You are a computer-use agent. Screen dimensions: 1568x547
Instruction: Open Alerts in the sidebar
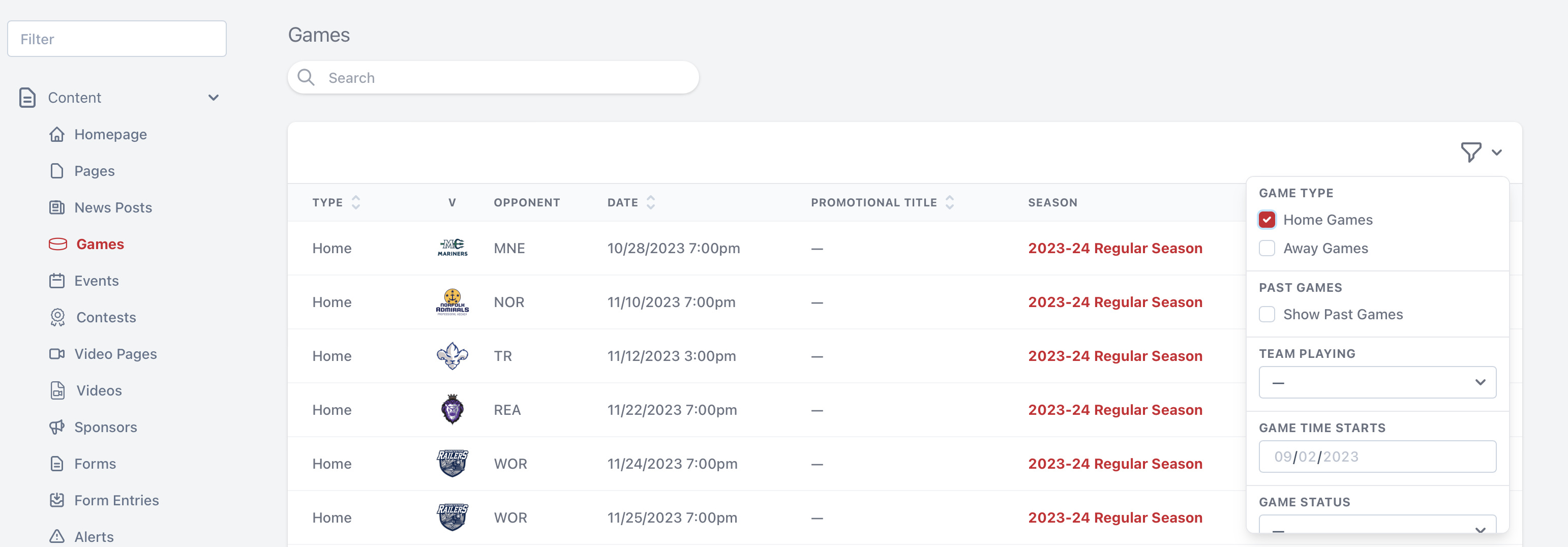pyautogui.click(x=94, y=537)
